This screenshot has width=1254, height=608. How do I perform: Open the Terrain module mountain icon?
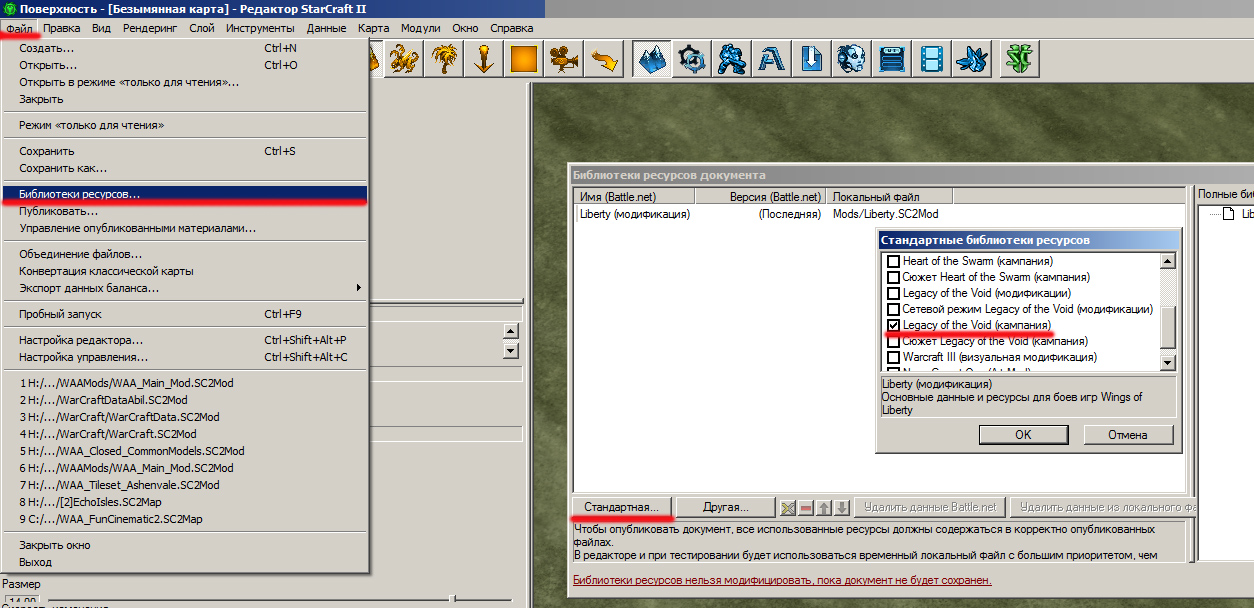(x=652, y=60)
